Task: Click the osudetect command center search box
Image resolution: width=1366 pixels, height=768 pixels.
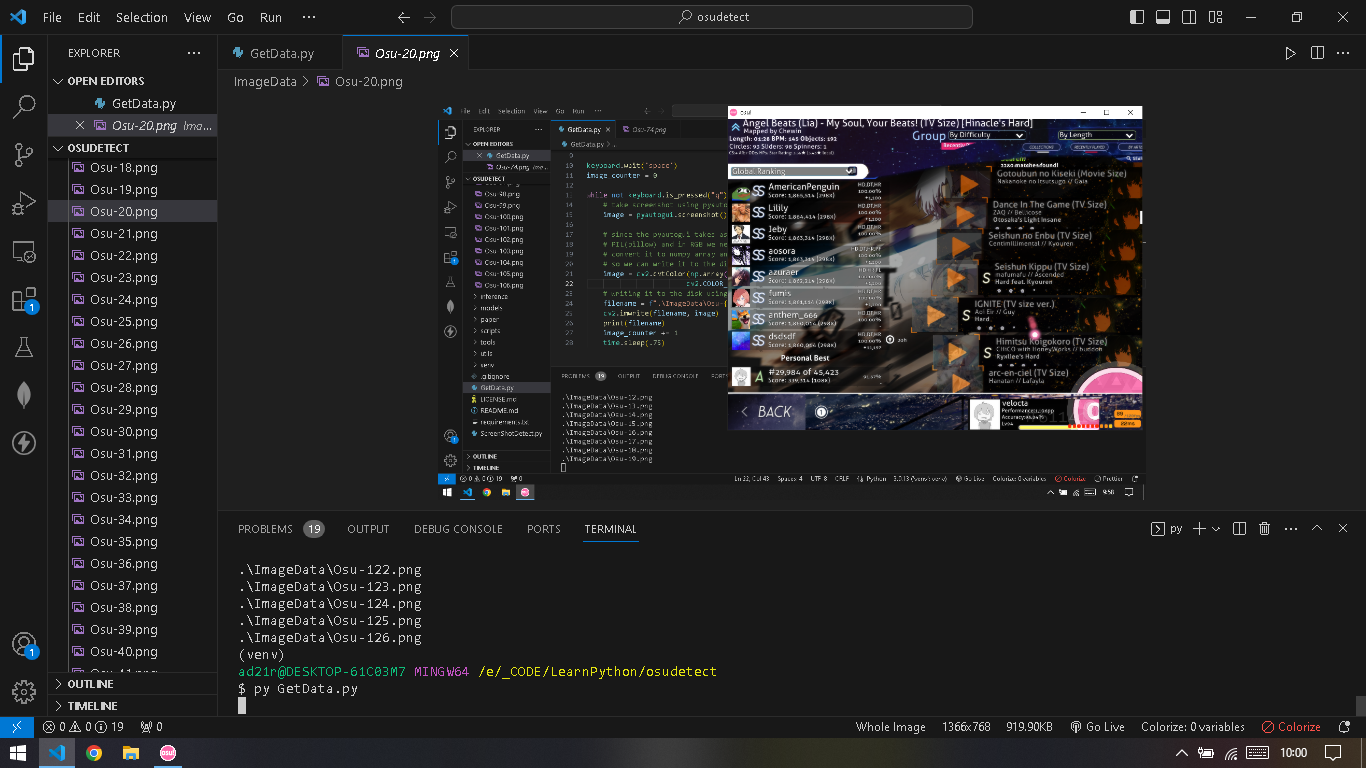Action: click(x=711, y=17)
